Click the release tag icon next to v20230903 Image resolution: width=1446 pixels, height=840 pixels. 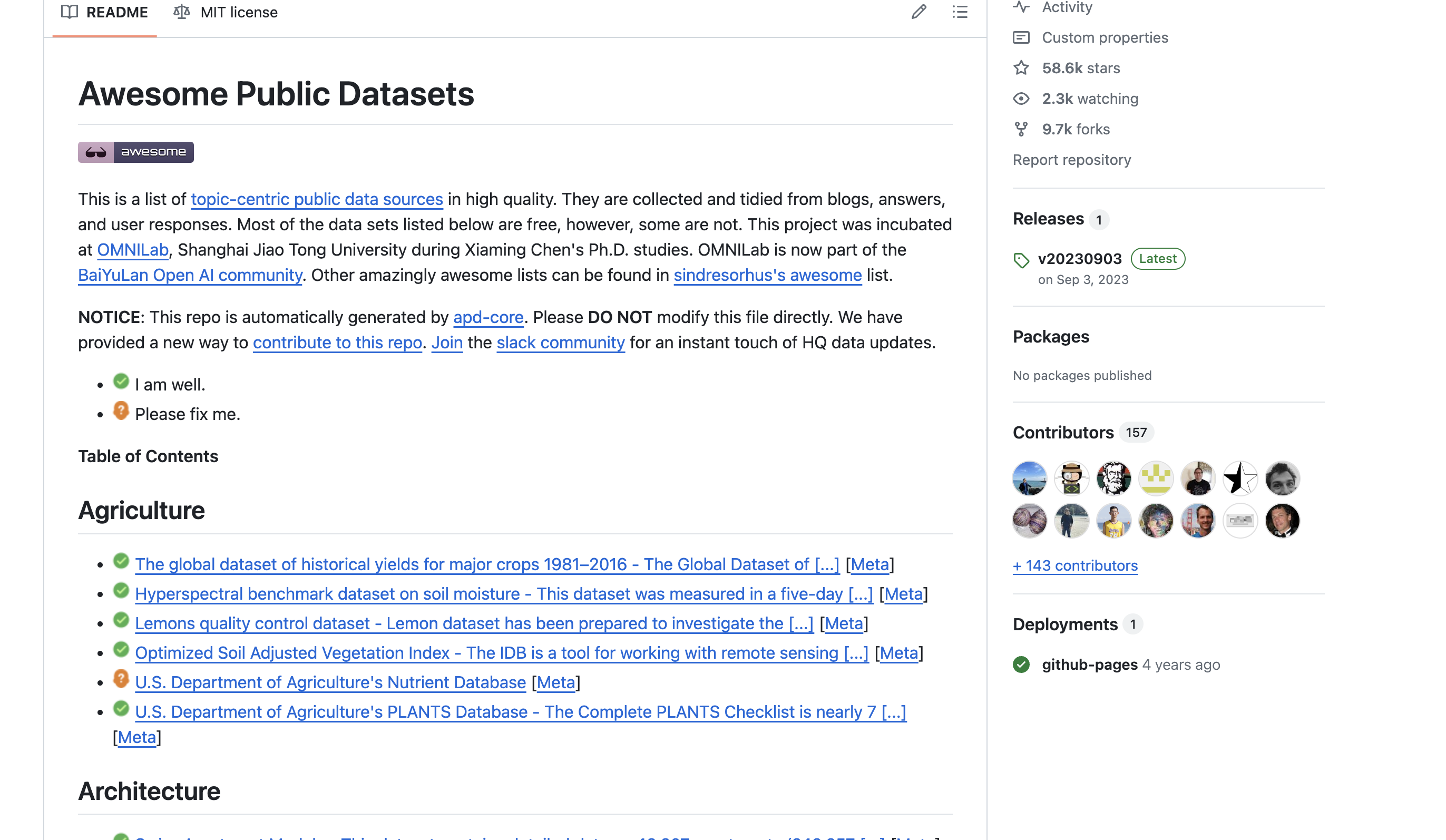click(x=1022, y=259)
